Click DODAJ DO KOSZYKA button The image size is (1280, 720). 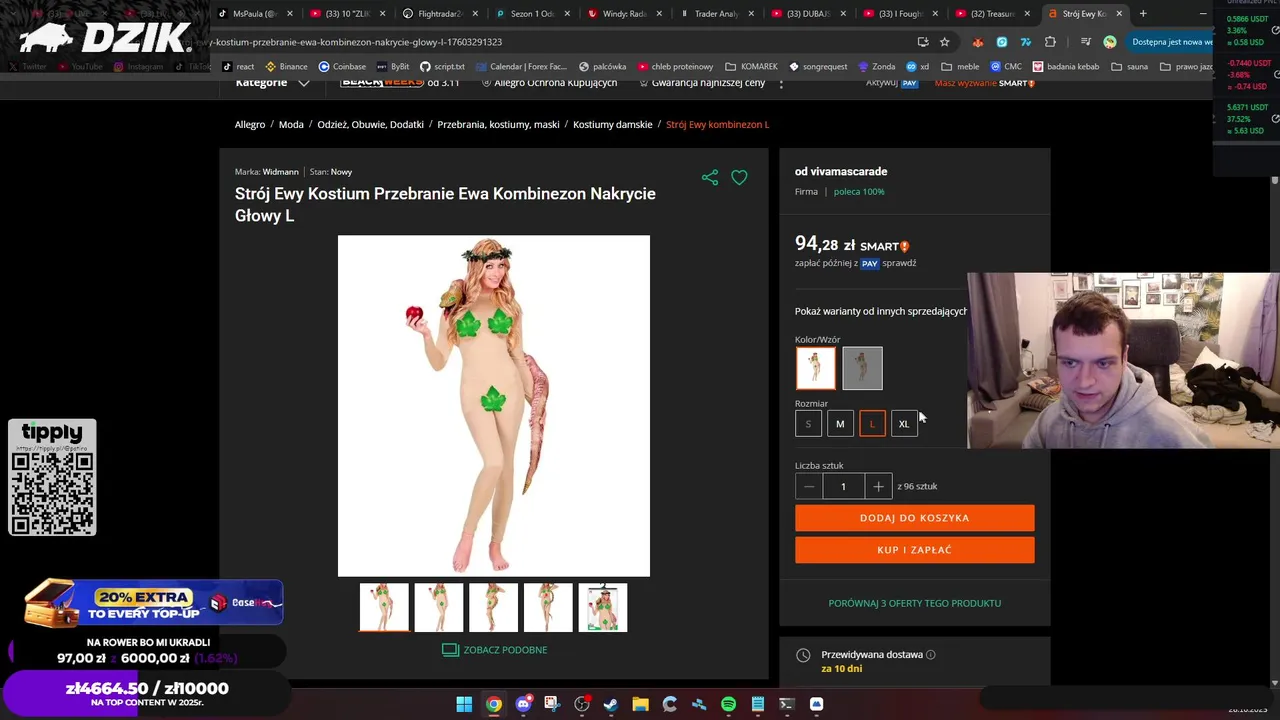pos(914,518)
